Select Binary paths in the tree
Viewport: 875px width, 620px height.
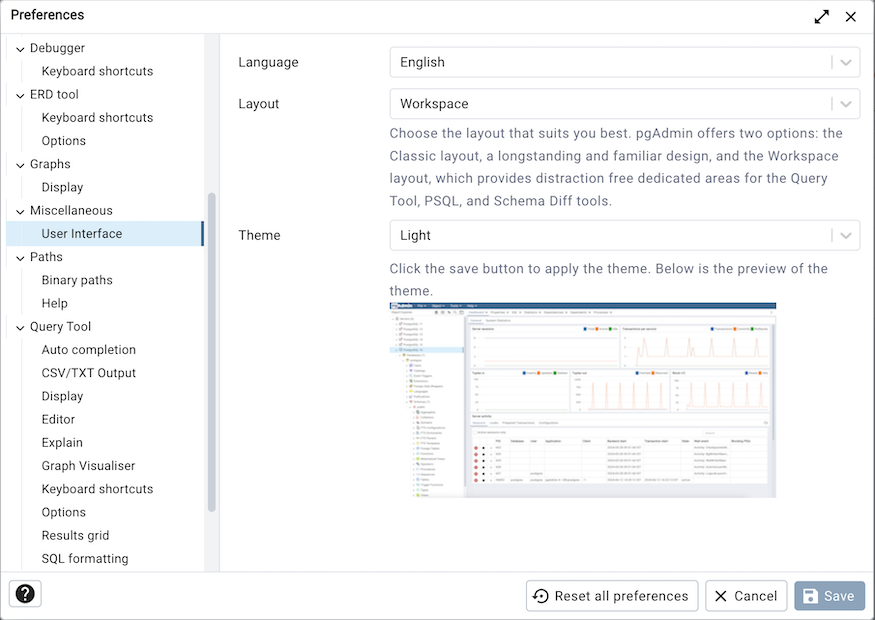tap(77, 280)
